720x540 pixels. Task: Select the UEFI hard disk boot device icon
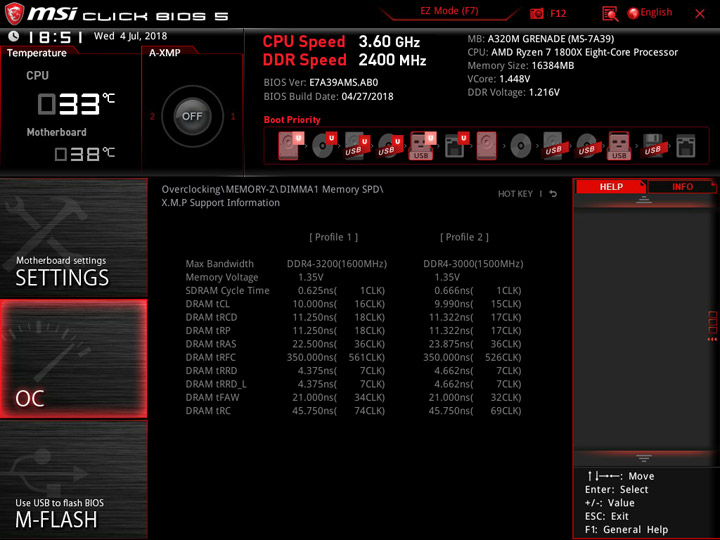click(290, 146)
